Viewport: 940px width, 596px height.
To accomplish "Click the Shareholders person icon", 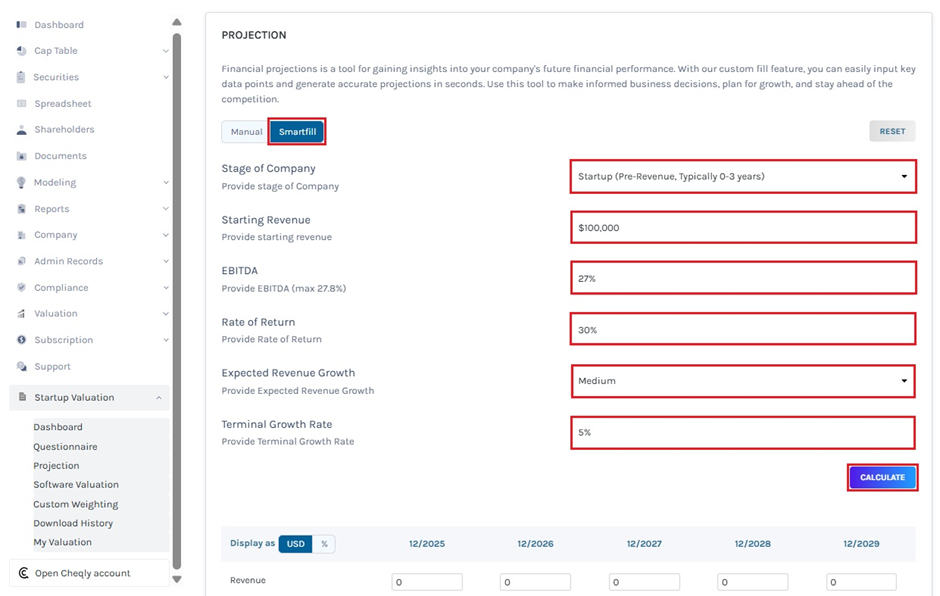I will coord(22,130).
